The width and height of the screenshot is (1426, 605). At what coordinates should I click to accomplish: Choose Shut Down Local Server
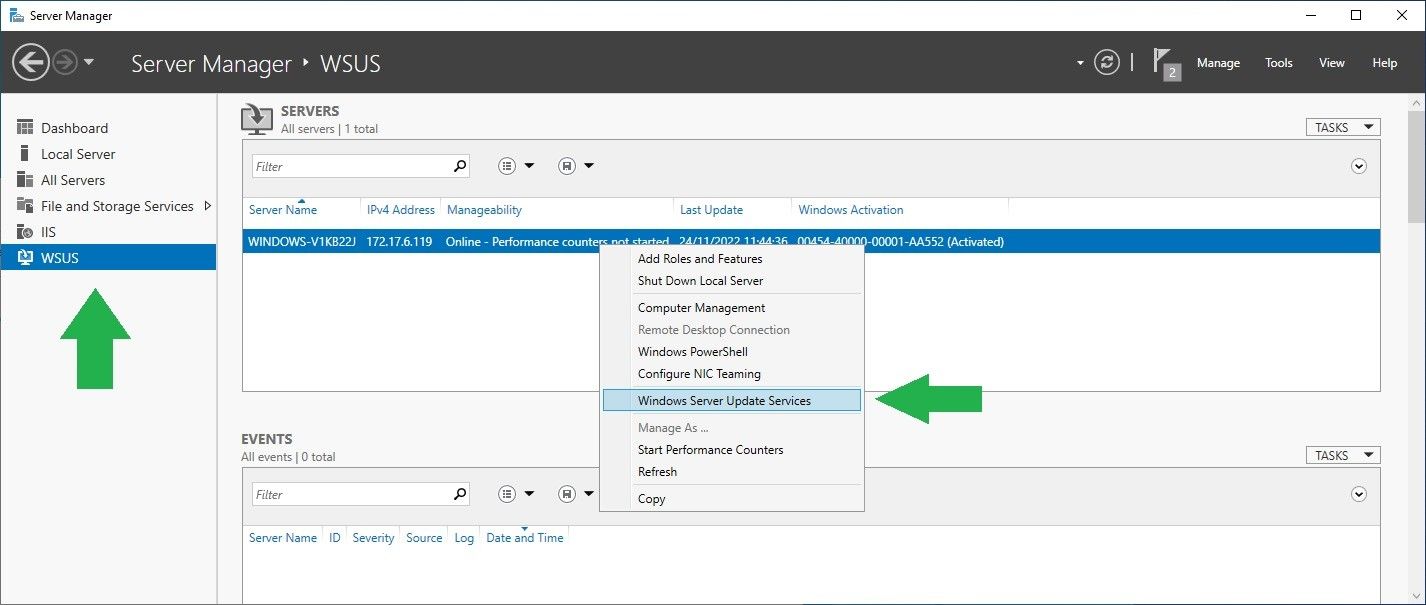pyautogui.click(x=732, y=281)
